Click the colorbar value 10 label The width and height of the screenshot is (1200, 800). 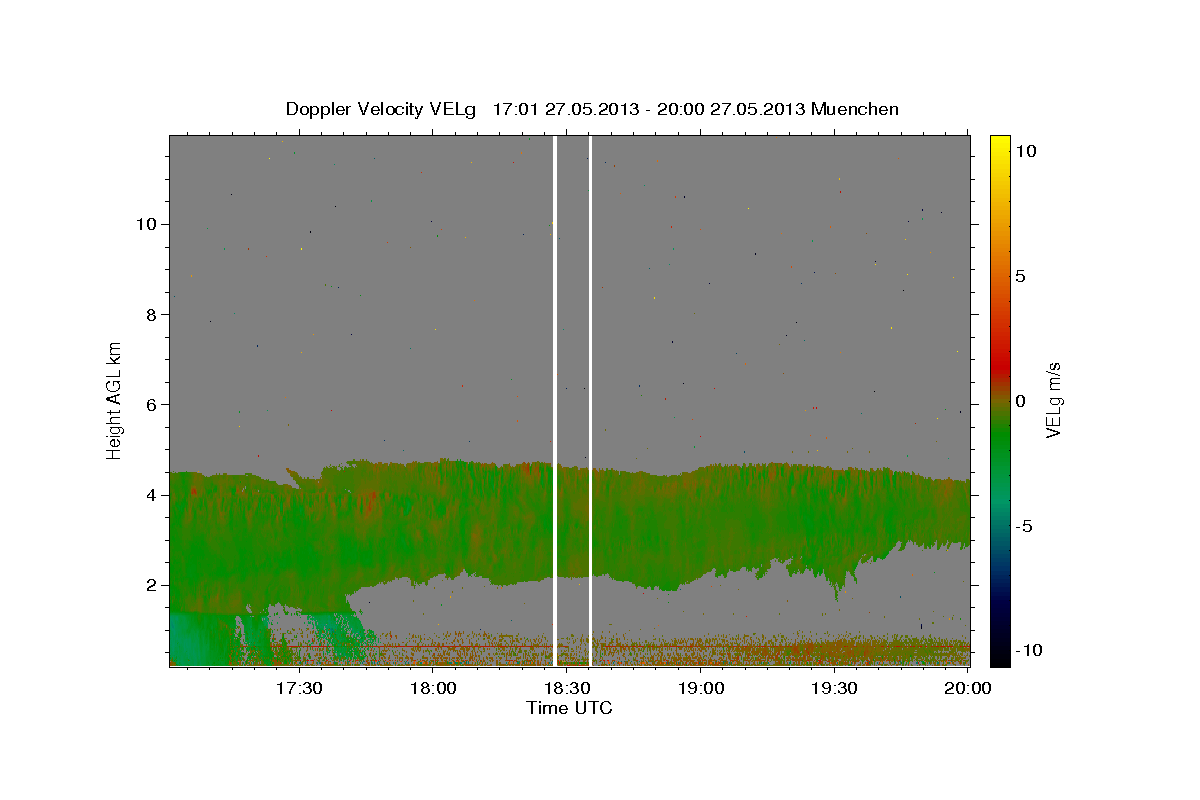pos(1024,150)
